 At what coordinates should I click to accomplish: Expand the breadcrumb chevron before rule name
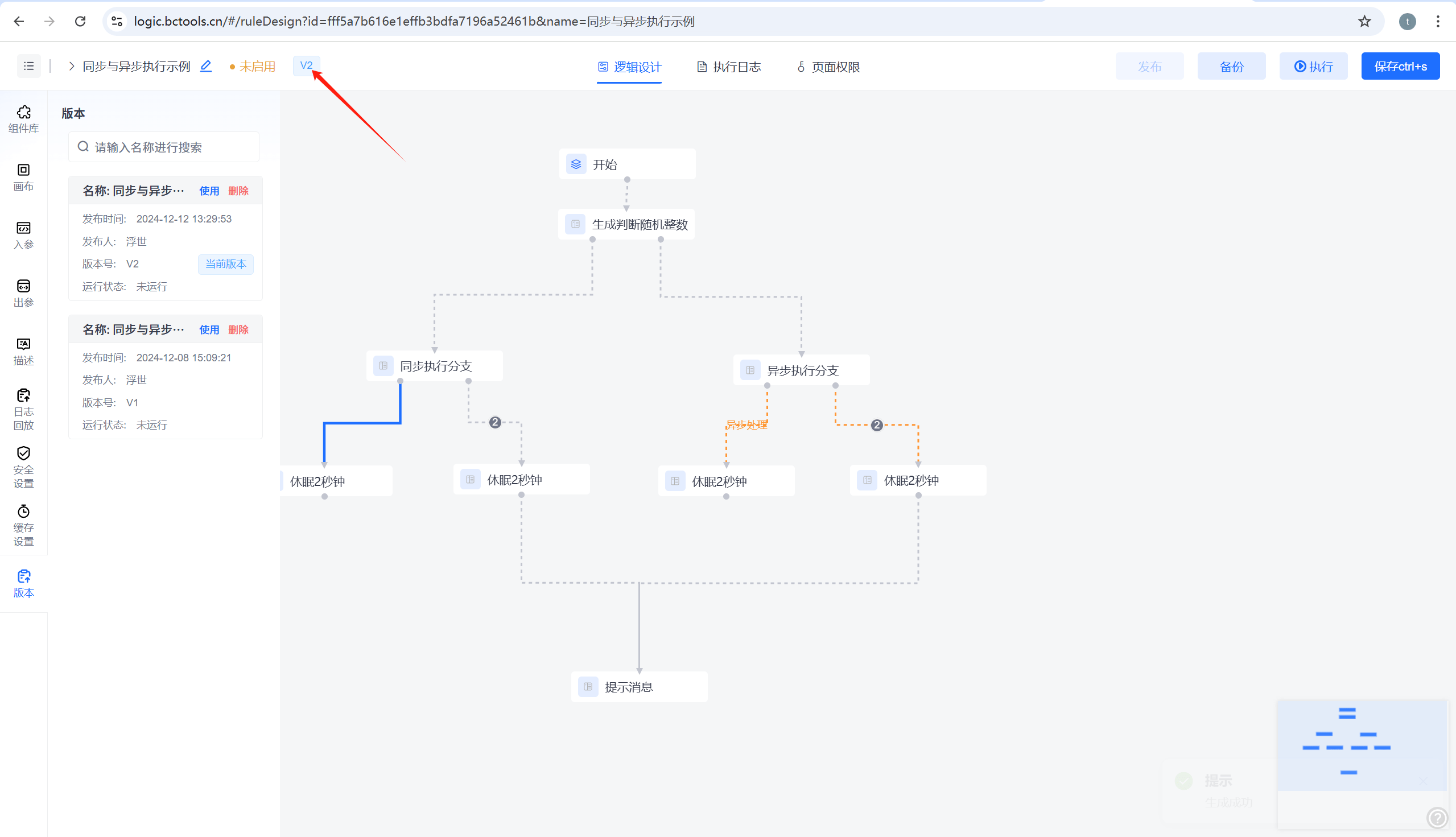click(72, 66)
